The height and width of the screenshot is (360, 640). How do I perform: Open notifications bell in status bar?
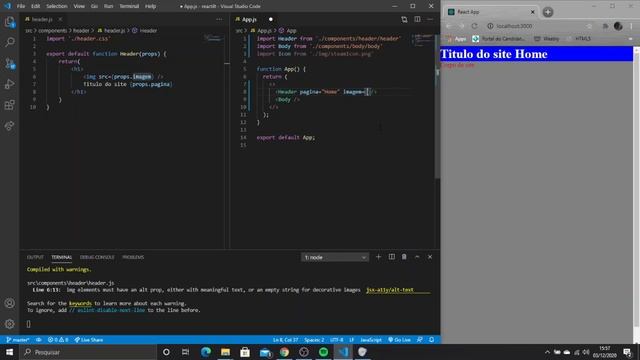431,340
